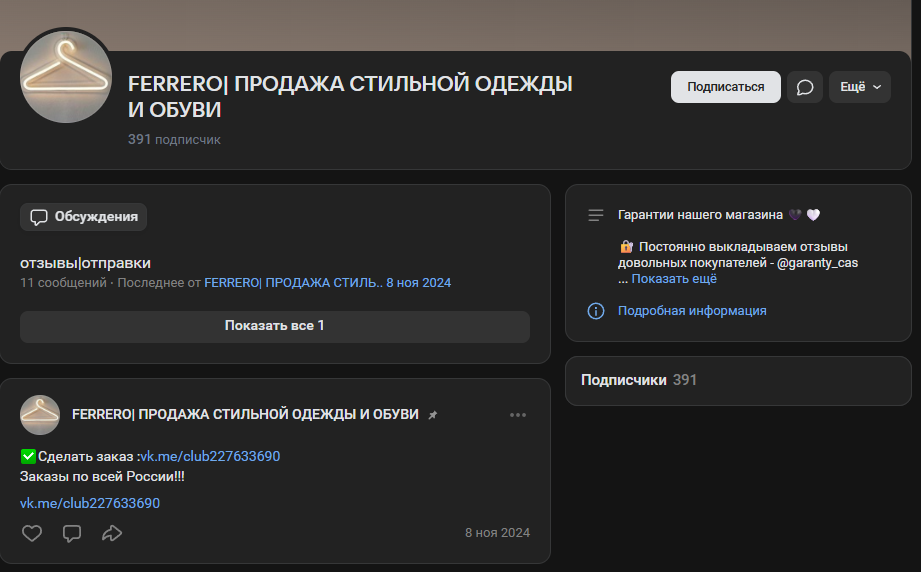Expand description with Показать ещё
The image size is (921, 572).
coord(674,279)
